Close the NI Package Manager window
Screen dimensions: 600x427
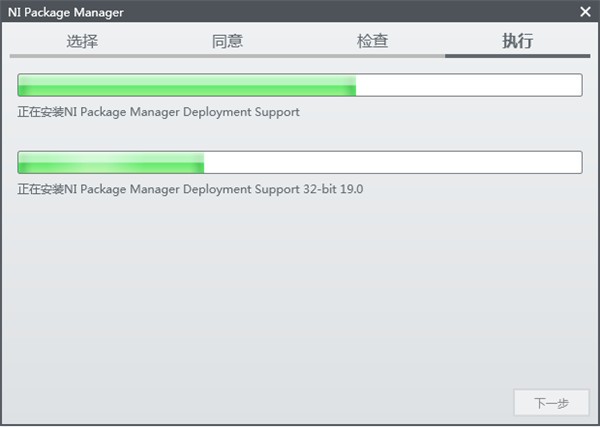click(584, 12)
